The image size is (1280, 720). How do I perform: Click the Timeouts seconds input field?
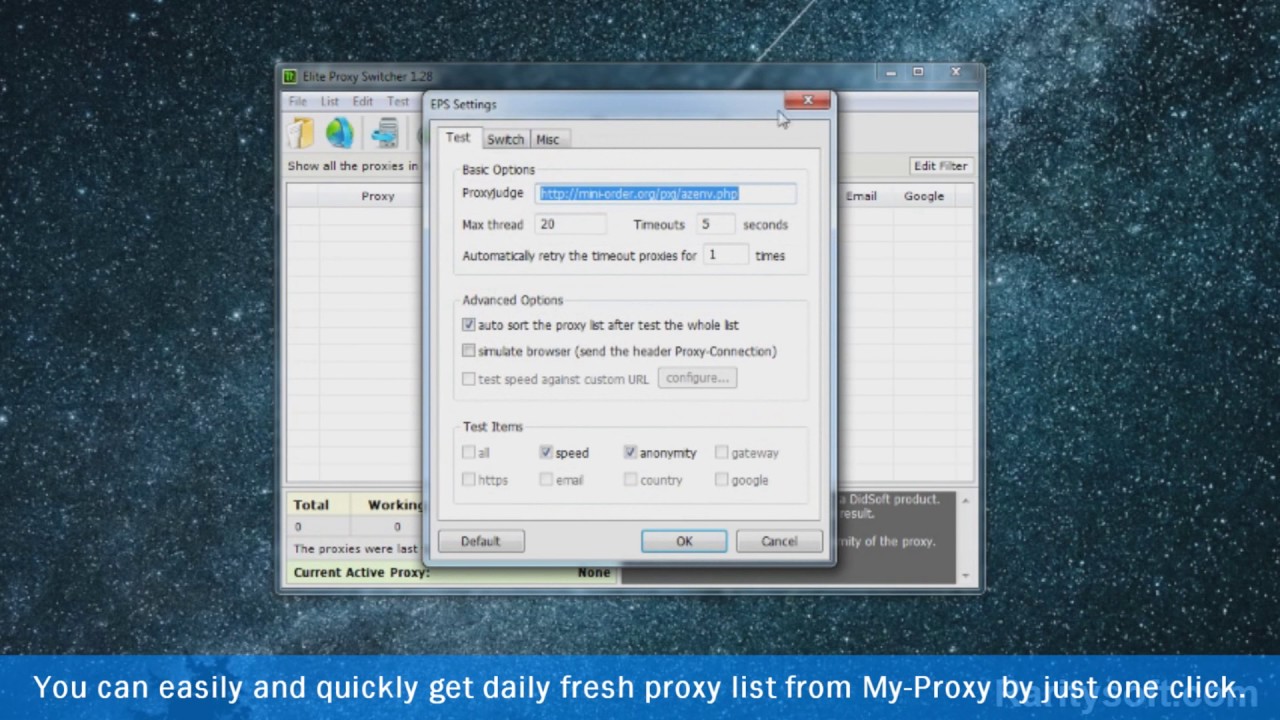tap(716, 225)
